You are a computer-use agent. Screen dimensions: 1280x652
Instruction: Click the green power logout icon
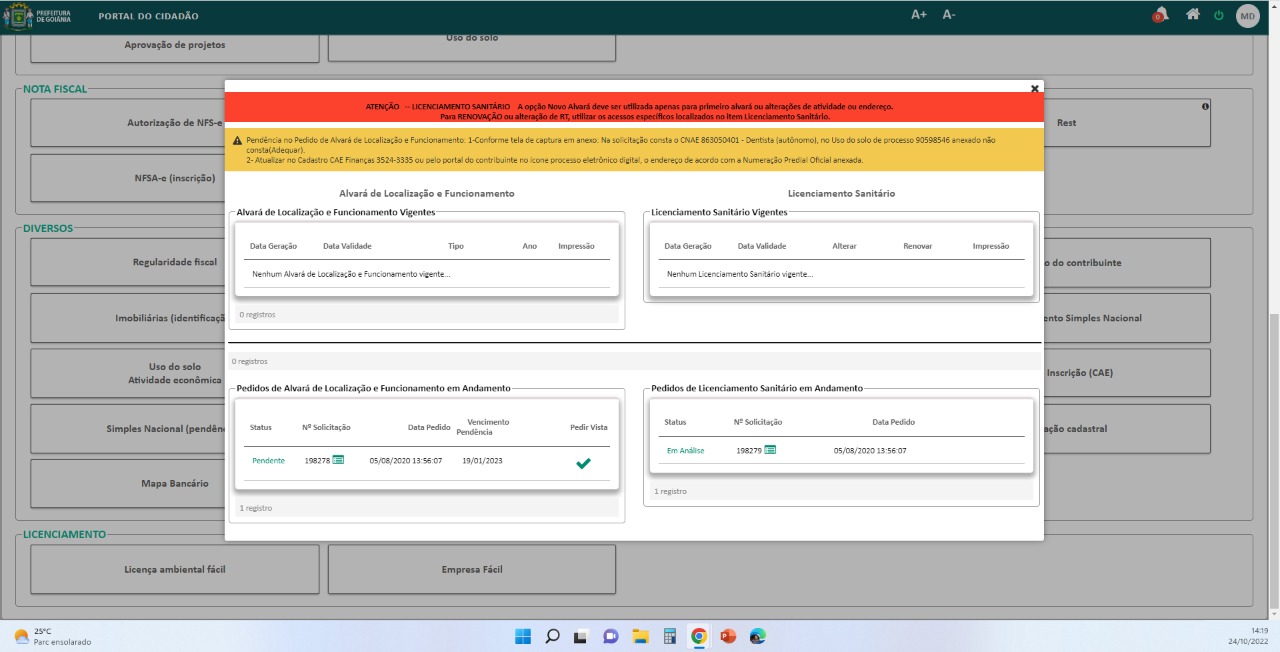point(1218,15)
